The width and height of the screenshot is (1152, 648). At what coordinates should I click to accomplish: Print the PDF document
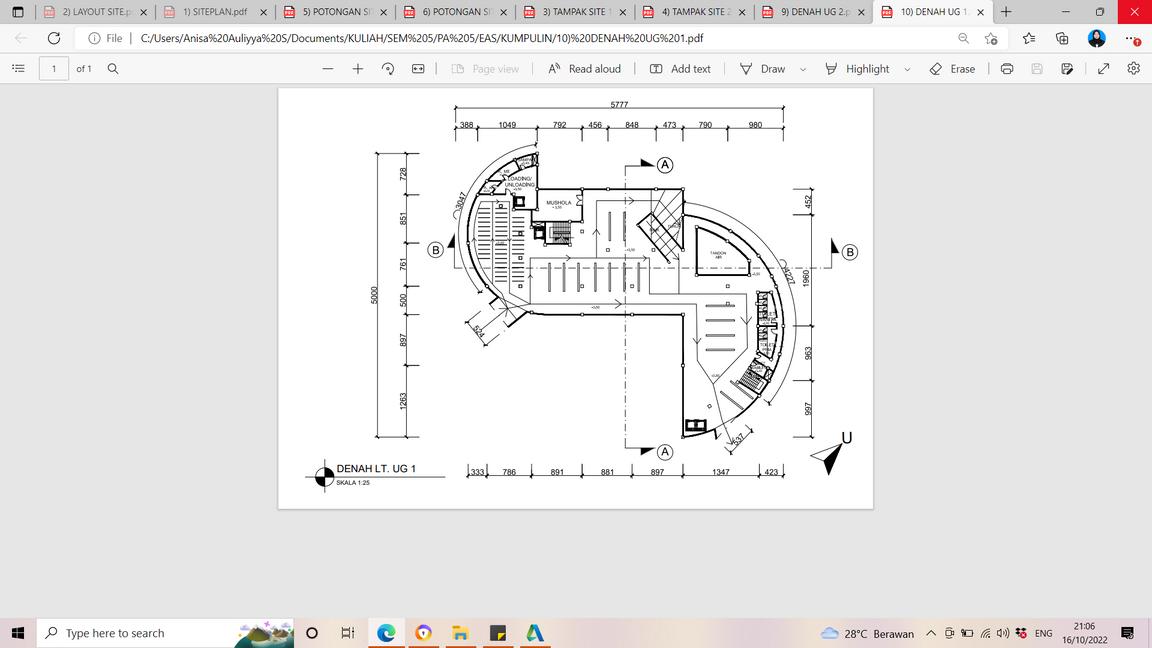[1007, 68]
